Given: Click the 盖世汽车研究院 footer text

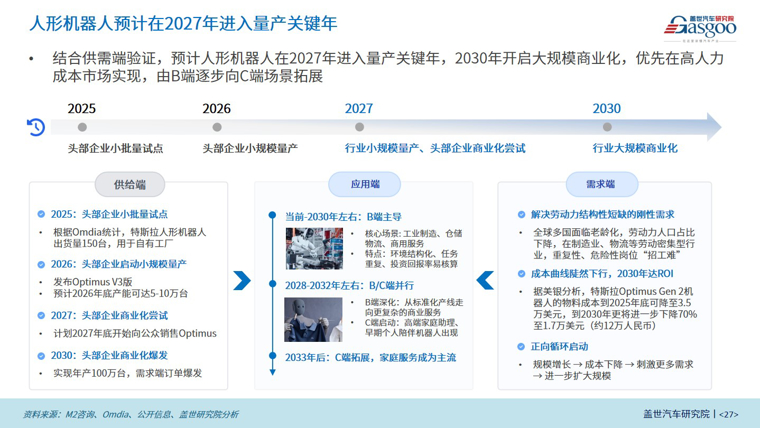Looking at the screenshot, I should point(676,413).
